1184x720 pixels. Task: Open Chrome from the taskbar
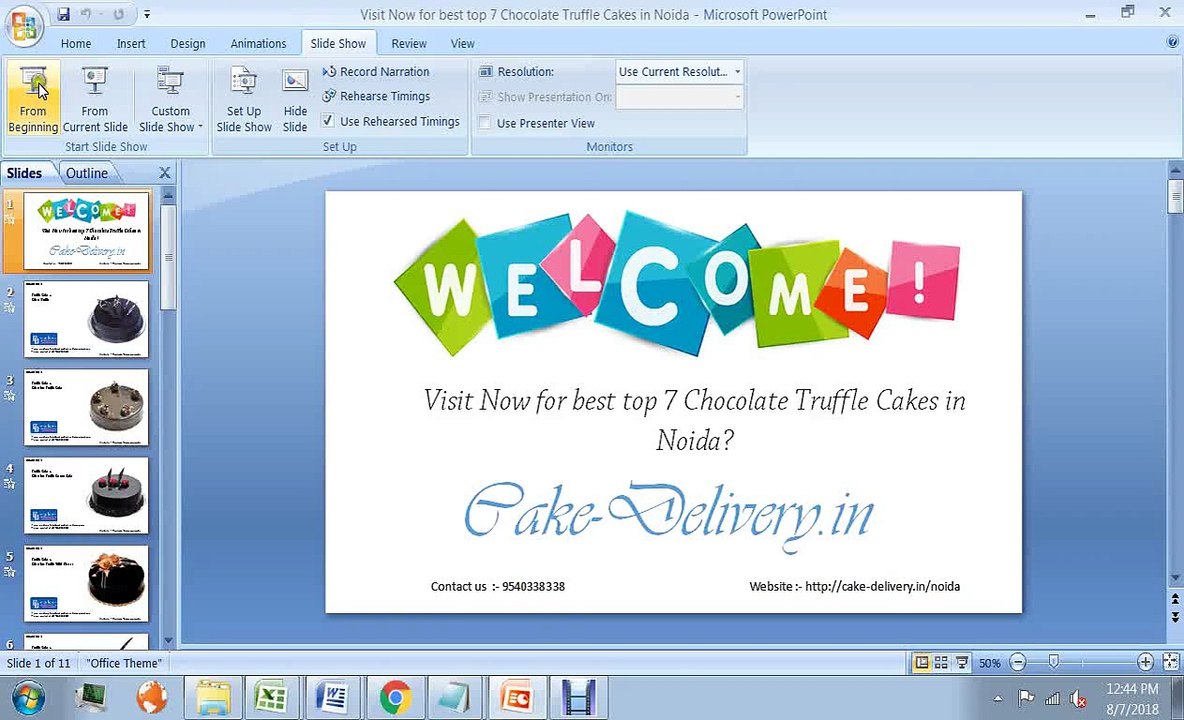pos(394,697)
